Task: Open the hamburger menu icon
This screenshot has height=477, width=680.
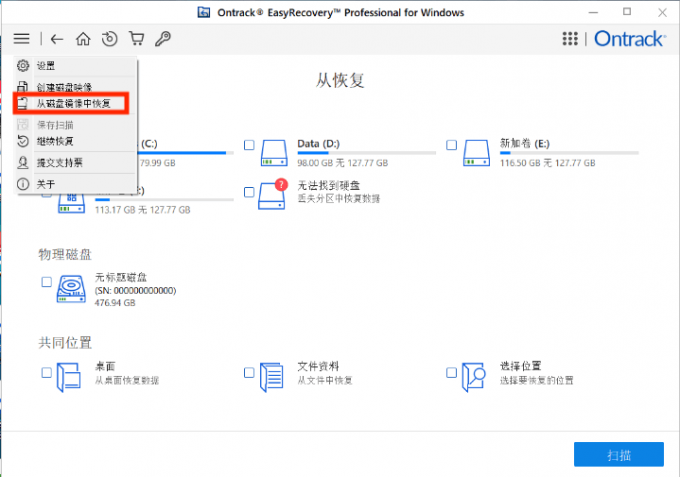Action: 21,39
